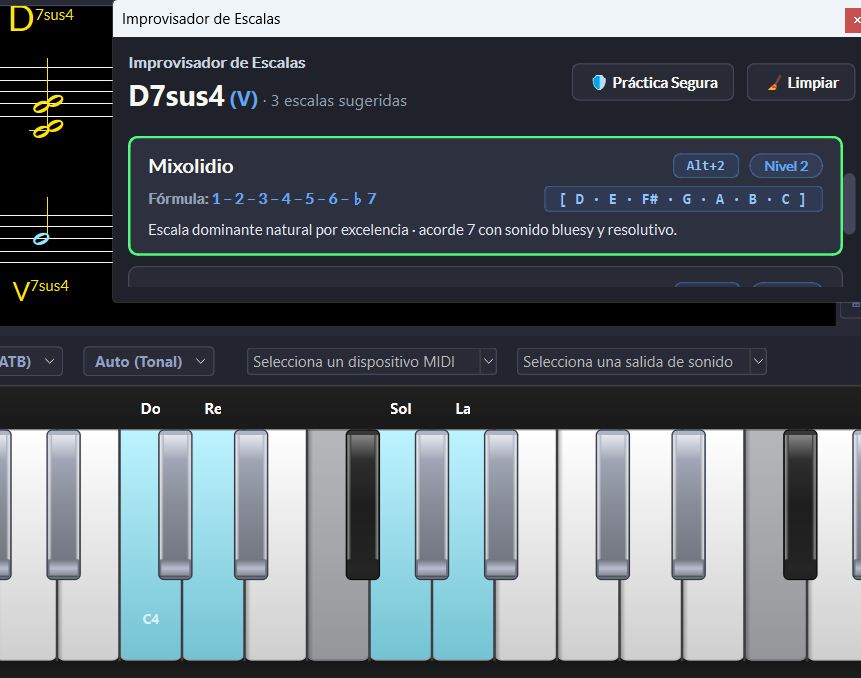This screenshot has width=861, height=678.
Task: Click the cyan bass note on the lower staff
Action: 41,239
